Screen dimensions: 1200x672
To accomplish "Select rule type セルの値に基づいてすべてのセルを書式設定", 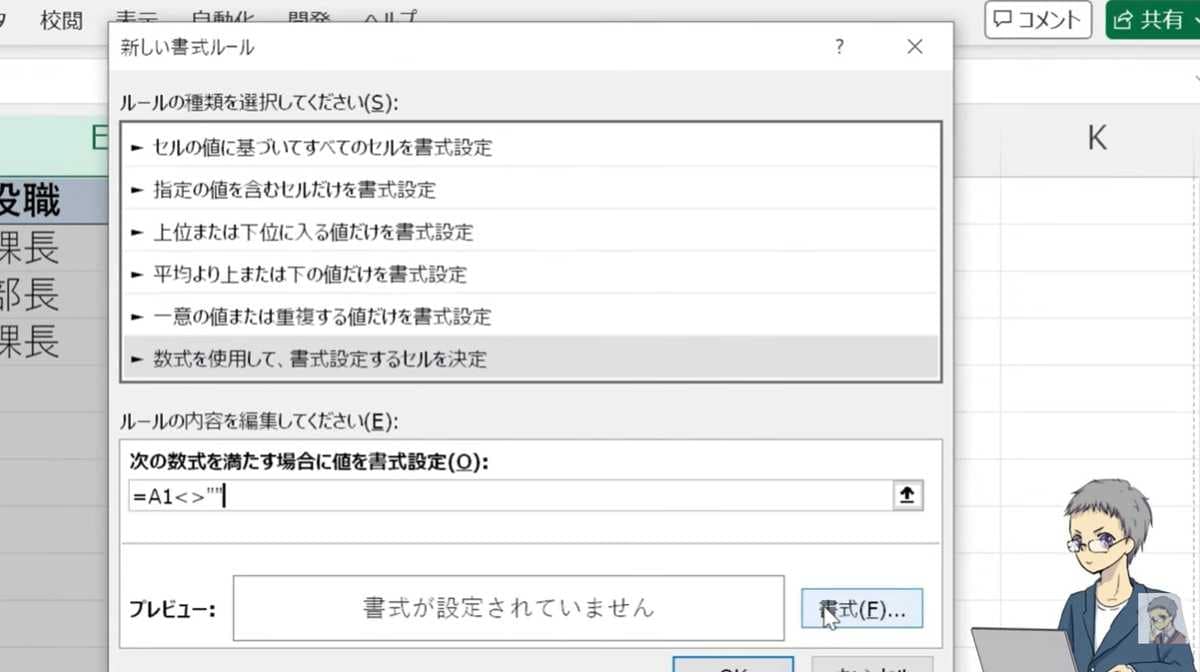I will click(x=530, y=148).
